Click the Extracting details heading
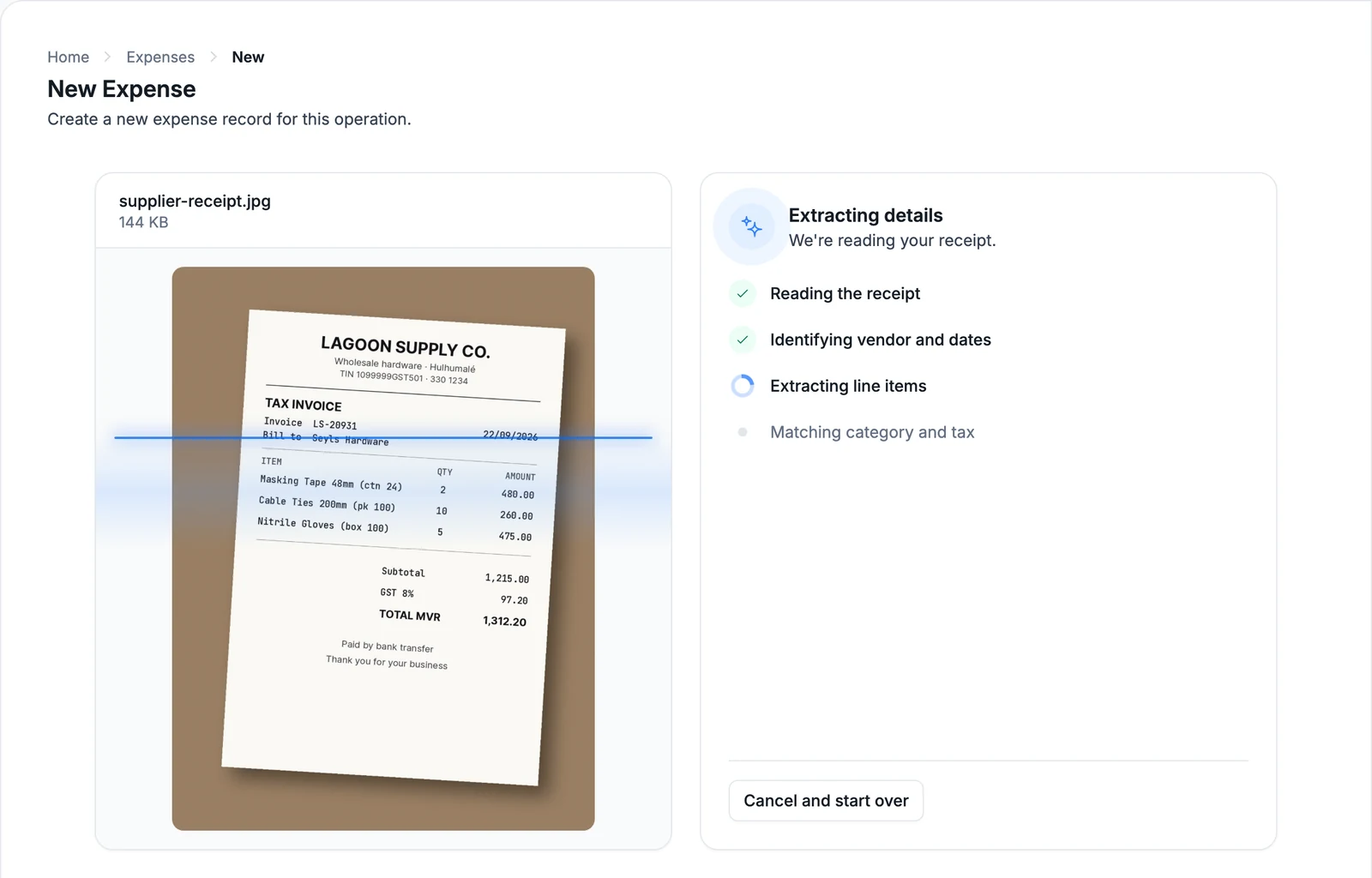 tap(865, 215)
